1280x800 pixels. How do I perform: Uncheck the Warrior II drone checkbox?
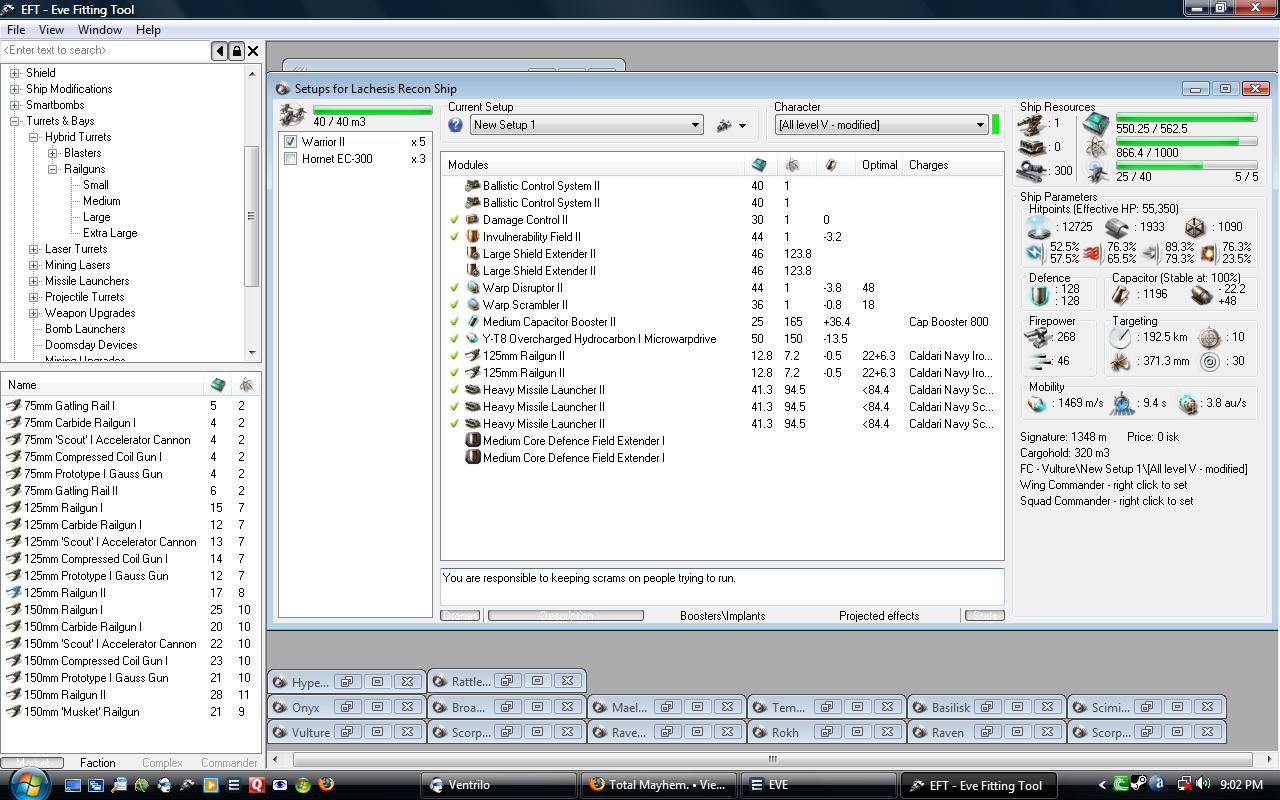291,142
